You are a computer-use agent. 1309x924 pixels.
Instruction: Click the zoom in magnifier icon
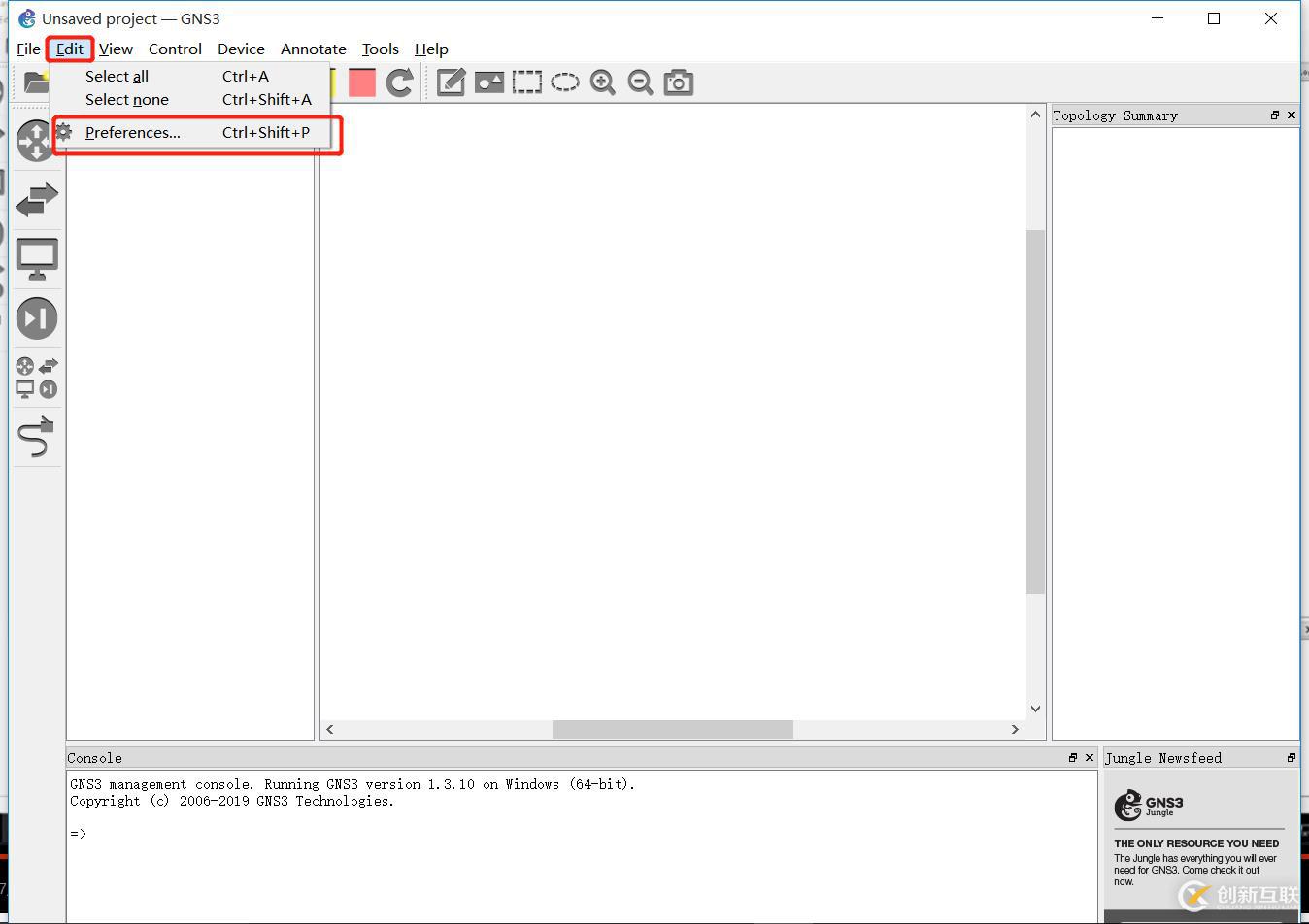tap(602, 82)
